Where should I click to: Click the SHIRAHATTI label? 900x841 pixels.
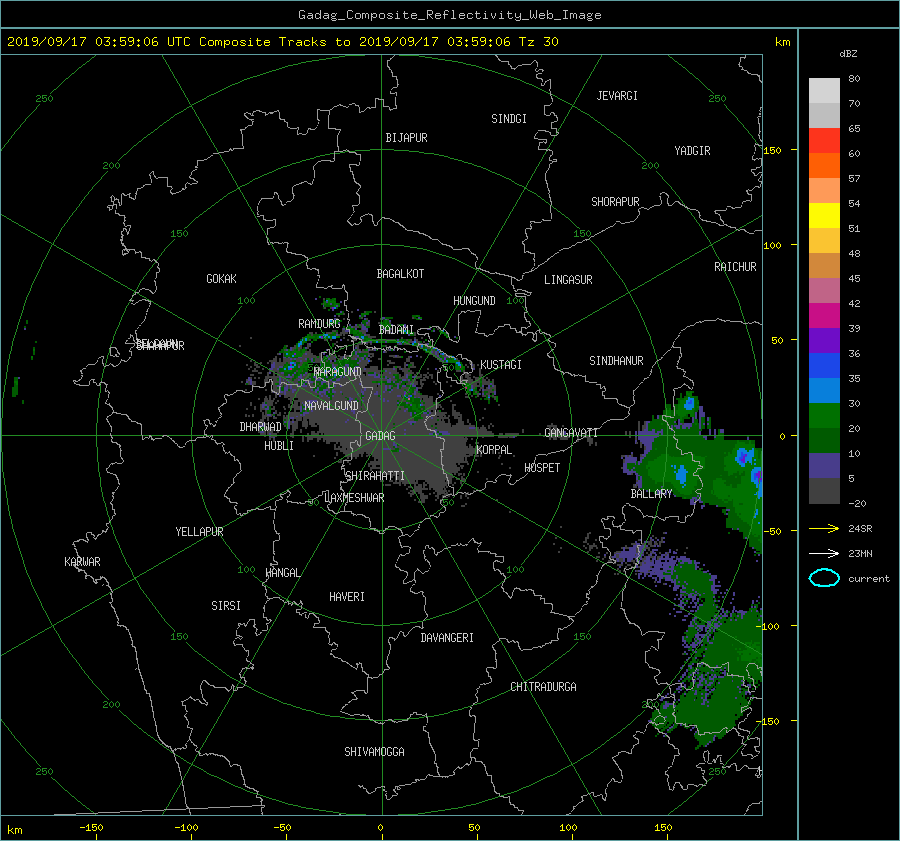click(374, 476)
